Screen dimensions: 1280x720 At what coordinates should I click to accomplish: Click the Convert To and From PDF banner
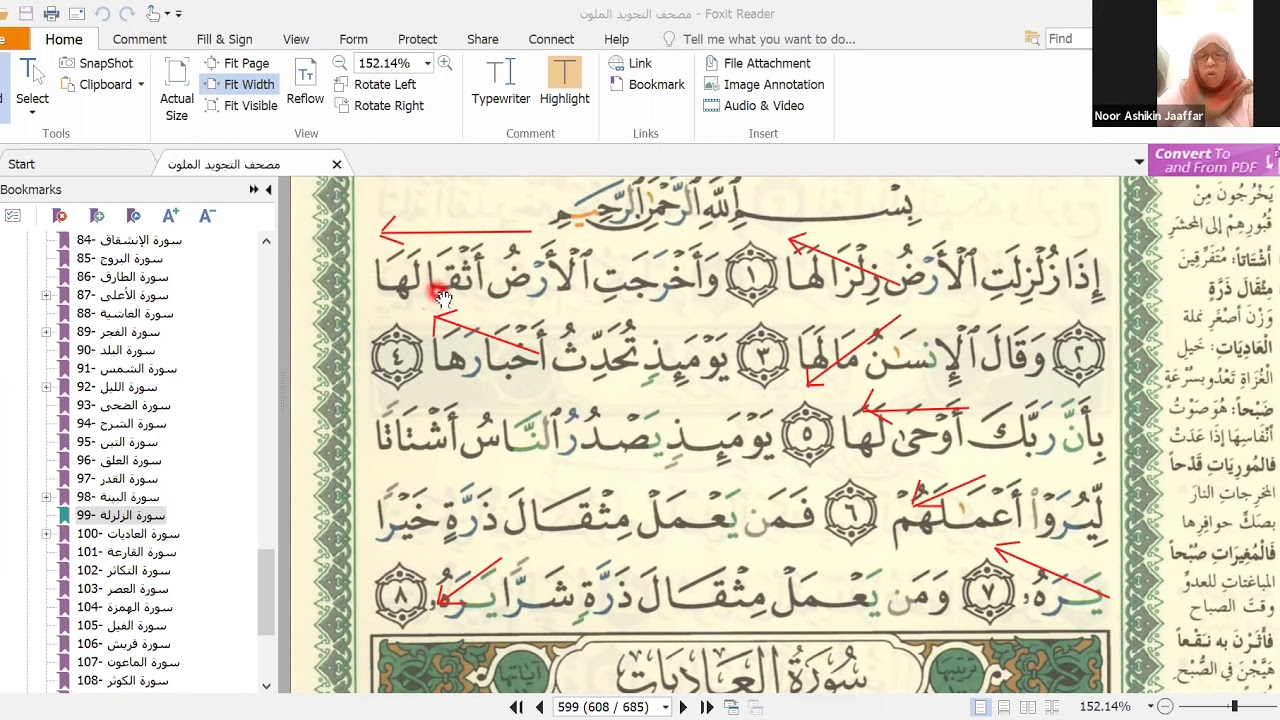[1213, 160]
